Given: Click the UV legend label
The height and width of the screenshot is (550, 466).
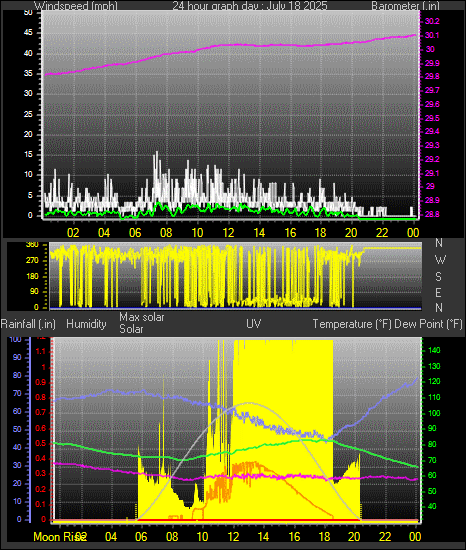Looking at the screenshot, I should 254,323.
